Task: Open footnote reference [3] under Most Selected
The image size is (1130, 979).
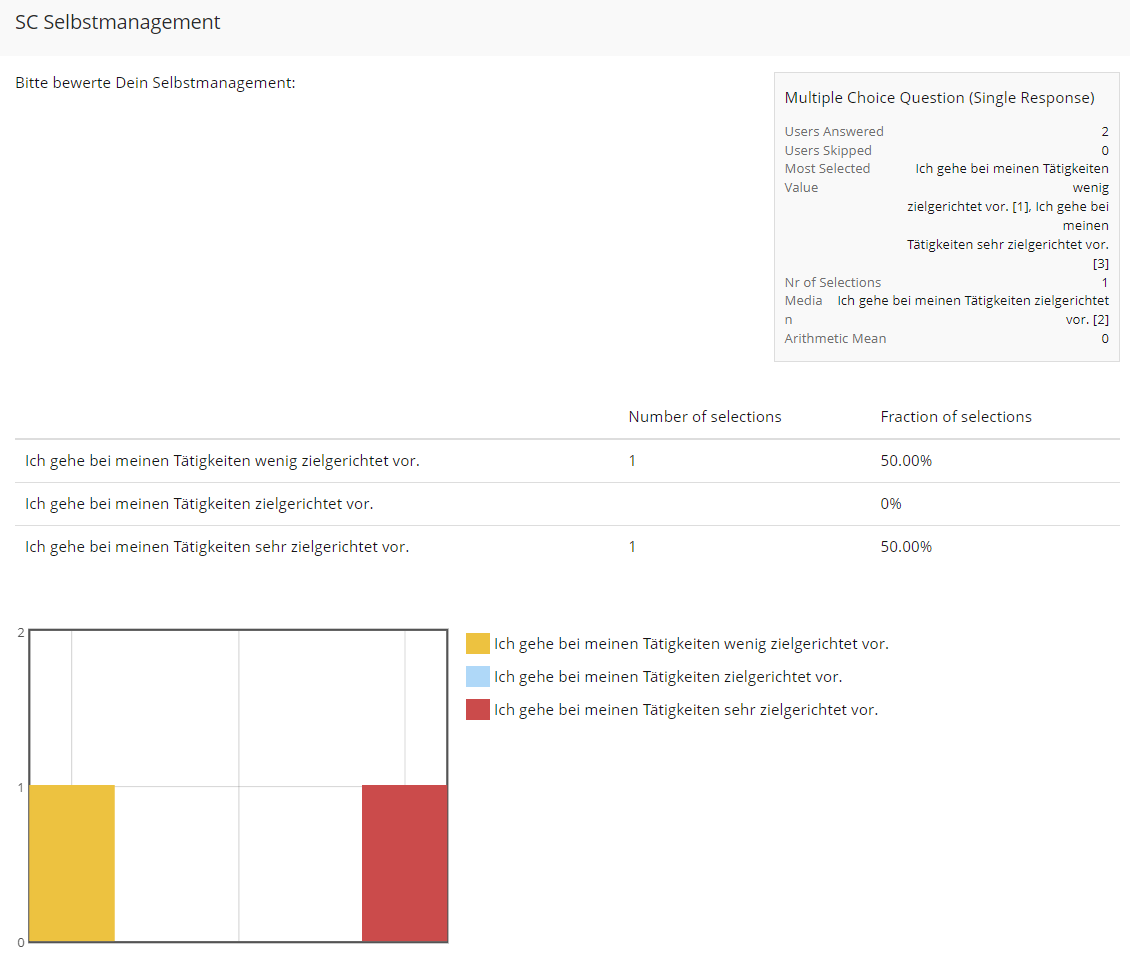Action: (x=1101, y=263)
